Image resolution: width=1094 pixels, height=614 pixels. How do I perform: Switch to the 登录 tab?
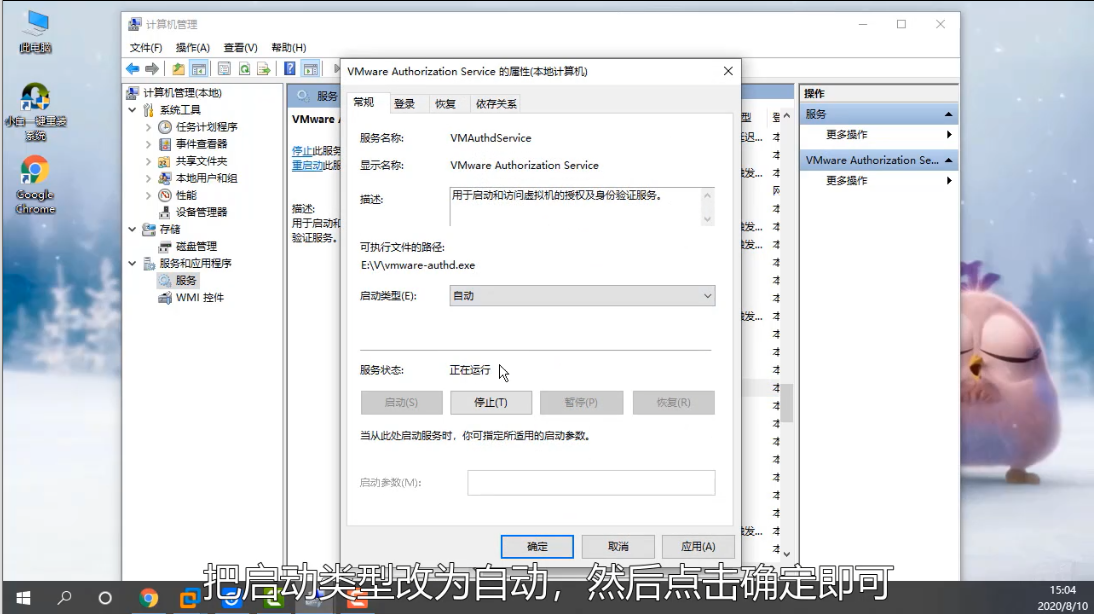pyautogui.click(x=404, y=104)
